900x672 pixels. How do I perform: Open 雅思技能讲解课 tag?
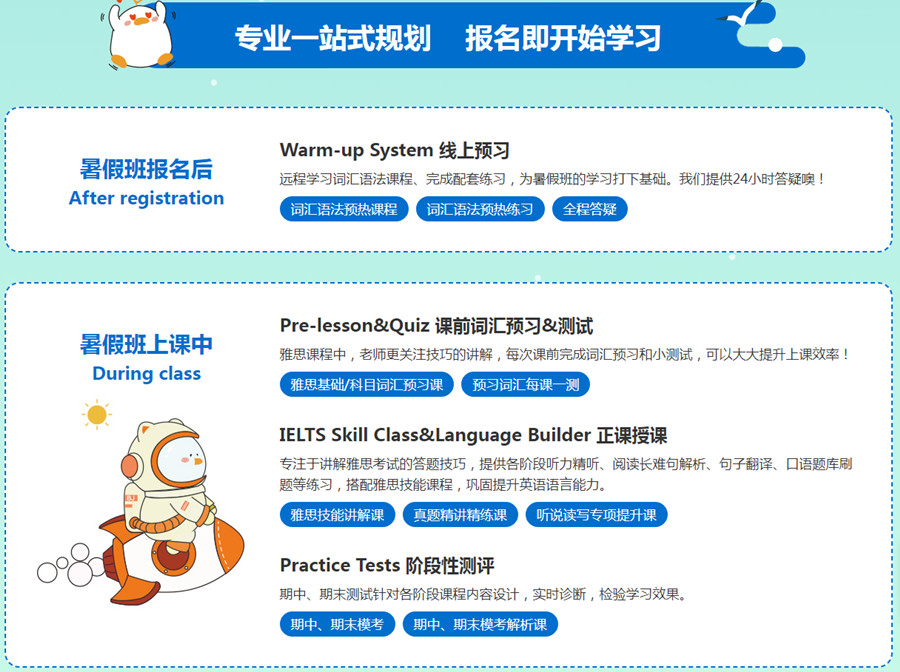tap(338, 515)
